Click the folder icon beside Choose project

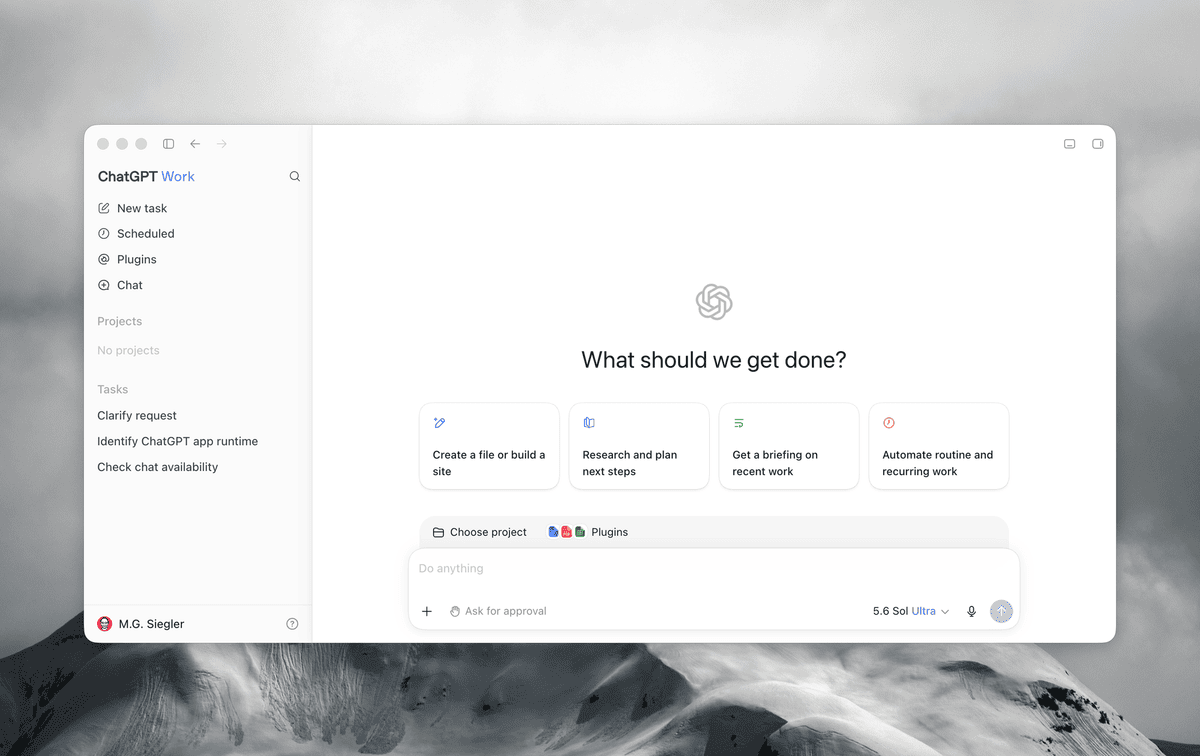(438, 532)
